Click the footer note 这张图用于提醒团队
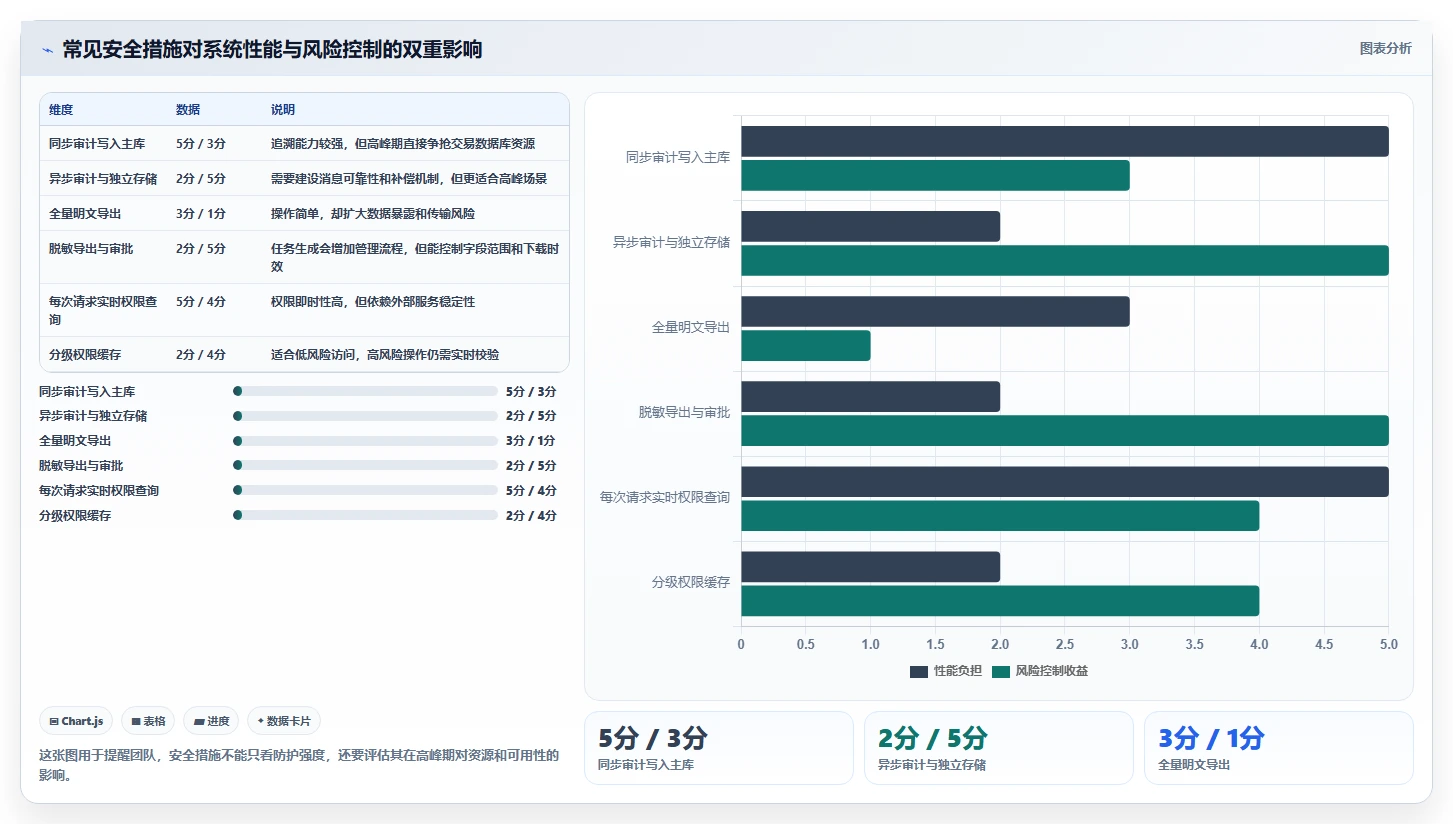 299,764
